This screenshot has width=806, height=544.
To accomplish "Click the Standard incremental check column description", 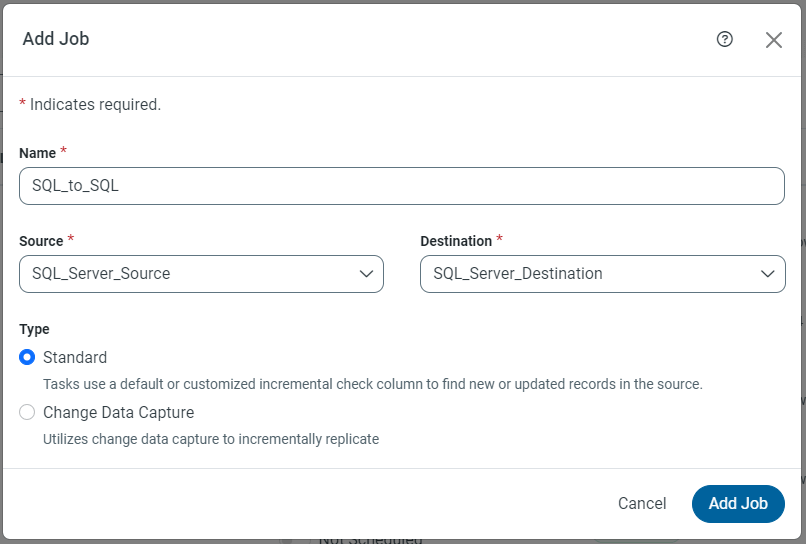I will (x=373, y=384).
